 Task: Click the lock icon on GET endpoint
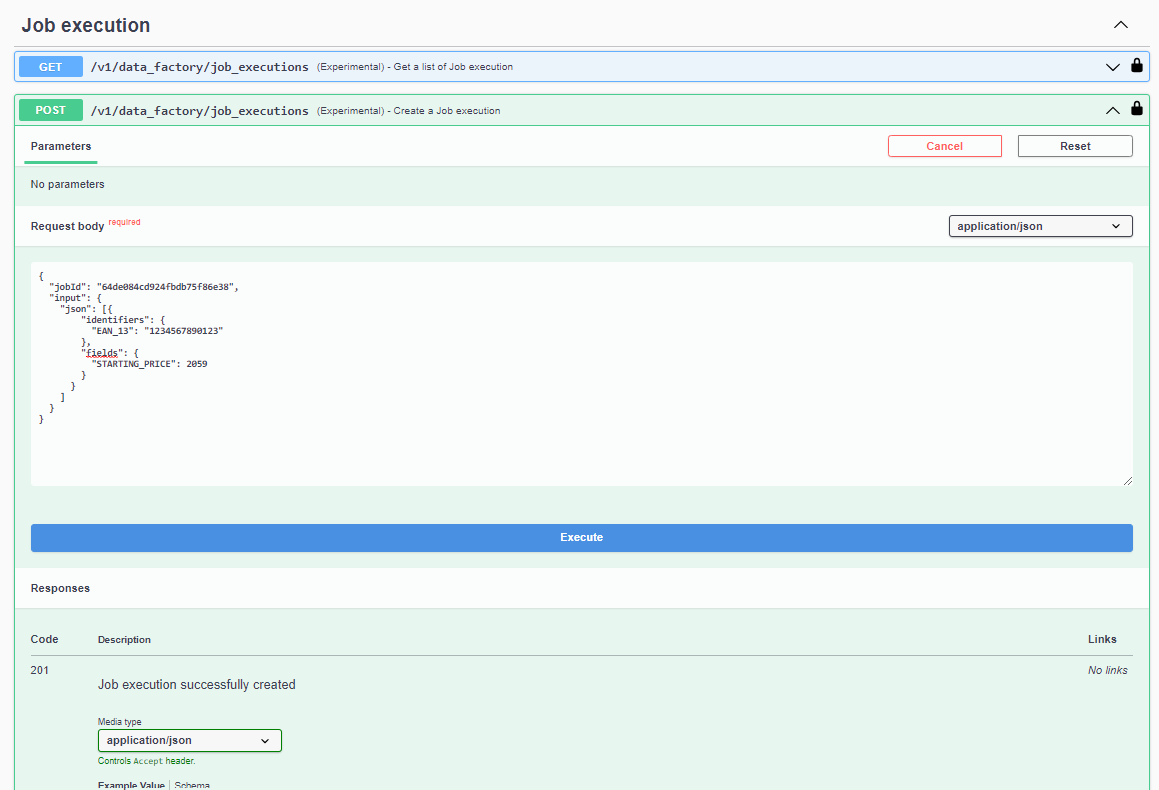[1137, 66]
